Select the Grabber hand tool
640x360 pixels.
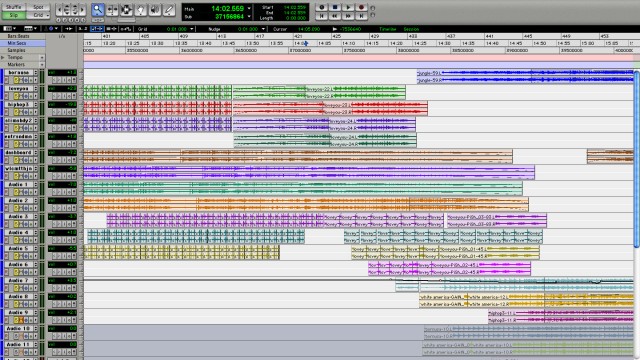140,9
